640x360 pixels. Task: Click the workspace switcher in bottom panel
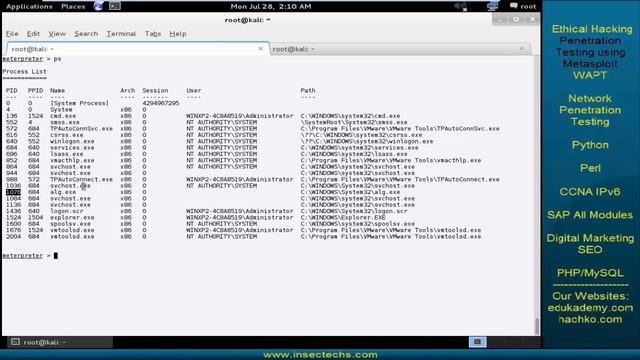click(477, 342)
